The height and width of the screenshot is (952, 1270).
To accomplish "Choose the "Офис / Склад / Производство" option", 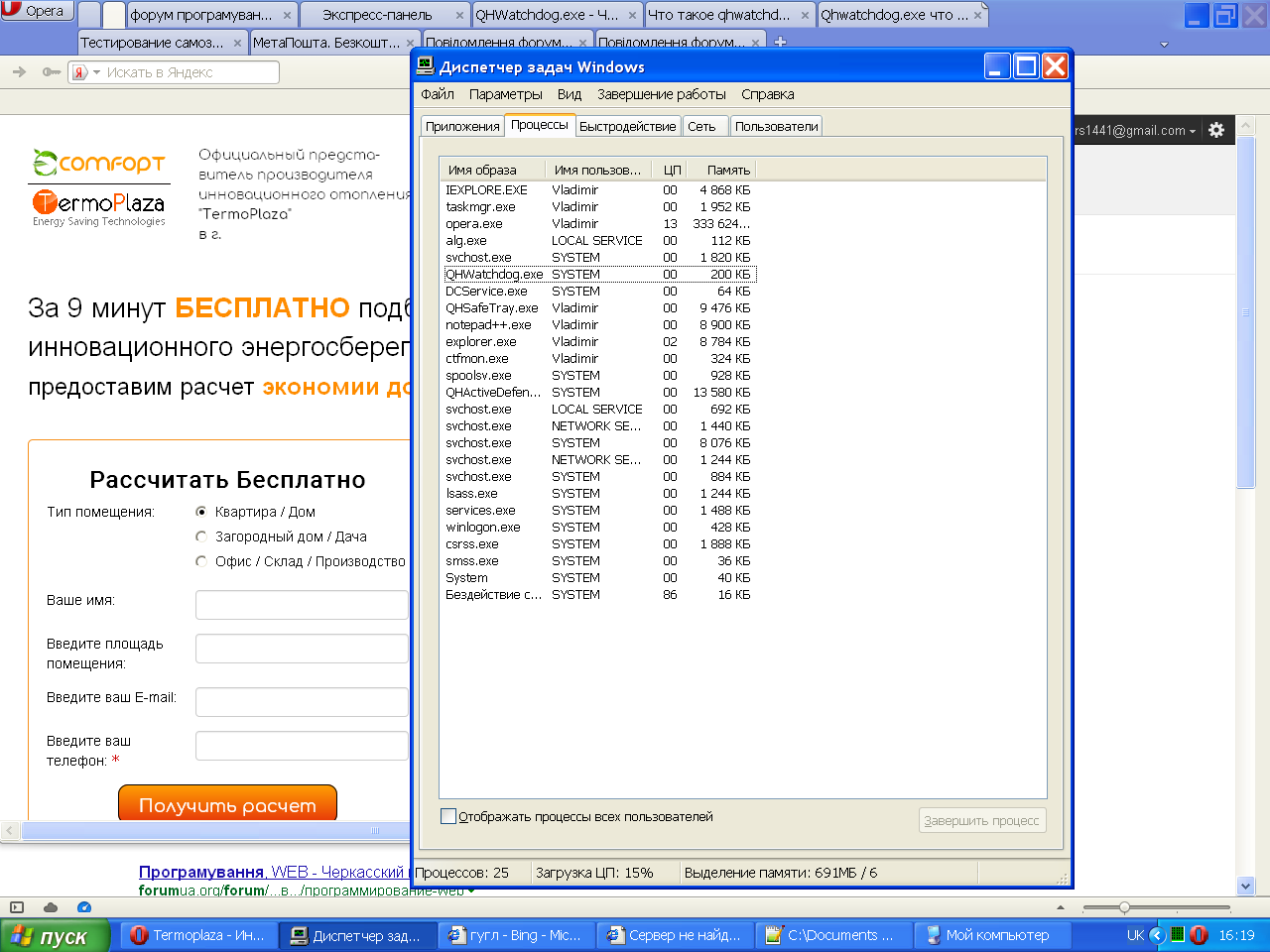I will pyautogui.click(x=201, y=561).
